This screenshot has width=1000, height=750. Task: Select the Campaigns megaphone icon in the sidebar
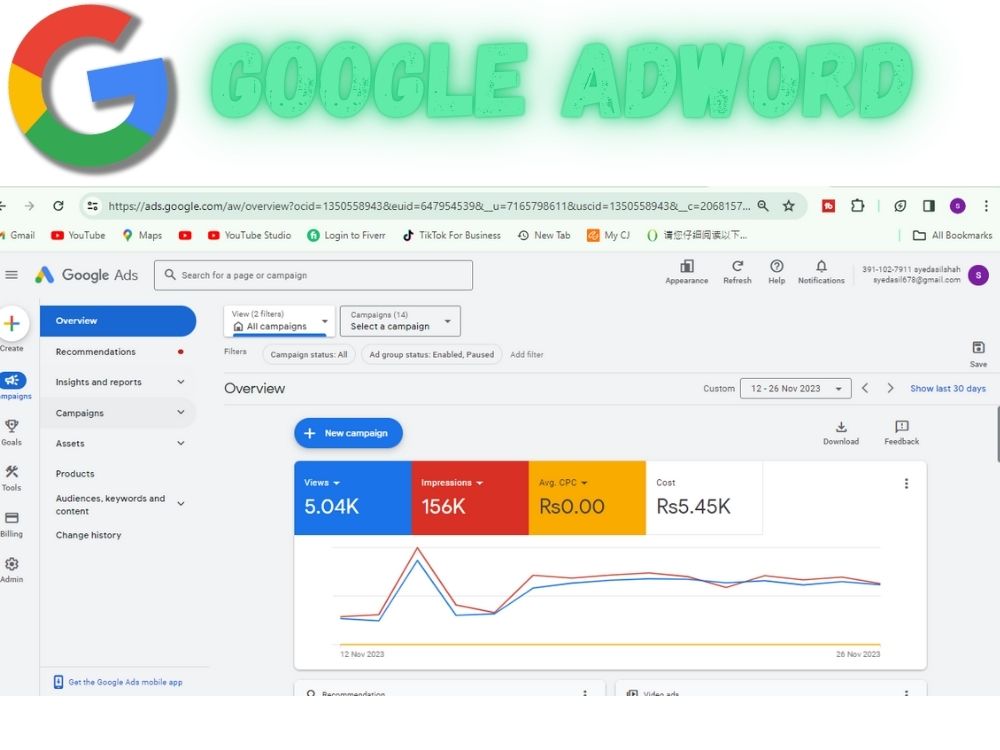pos(12,381)
